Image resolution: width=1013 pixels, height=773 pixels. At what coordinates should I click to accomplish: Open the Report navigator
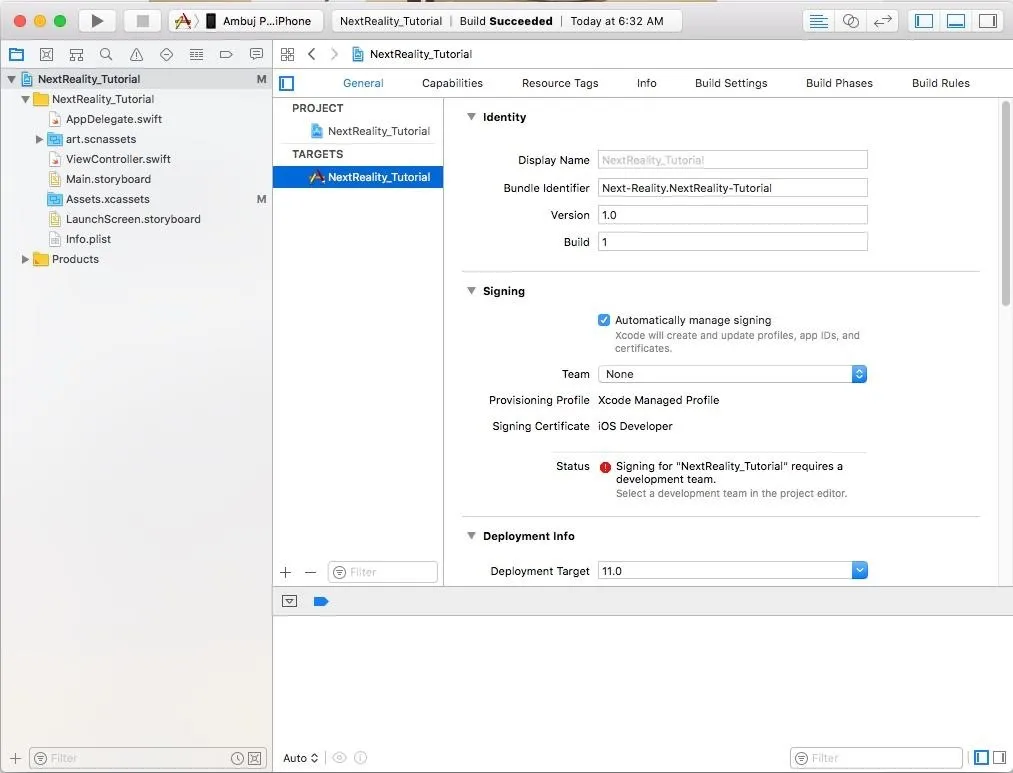[x=256, y=54]
